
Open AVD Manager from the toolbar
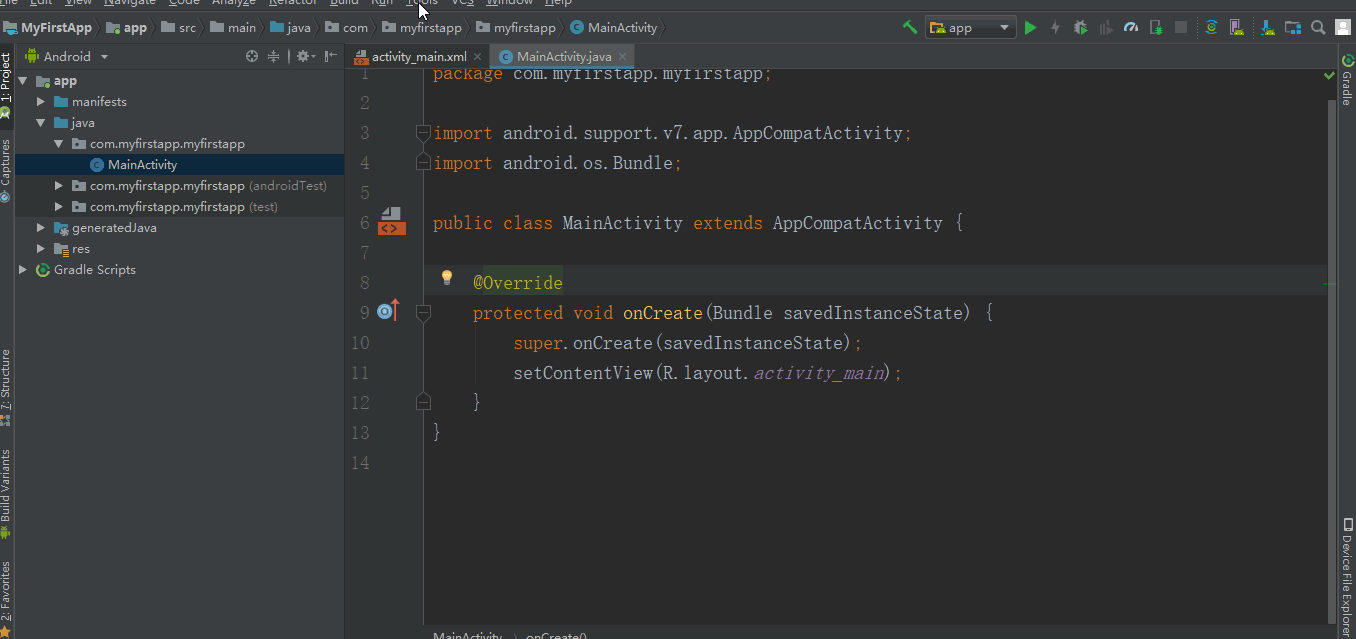1237,28
